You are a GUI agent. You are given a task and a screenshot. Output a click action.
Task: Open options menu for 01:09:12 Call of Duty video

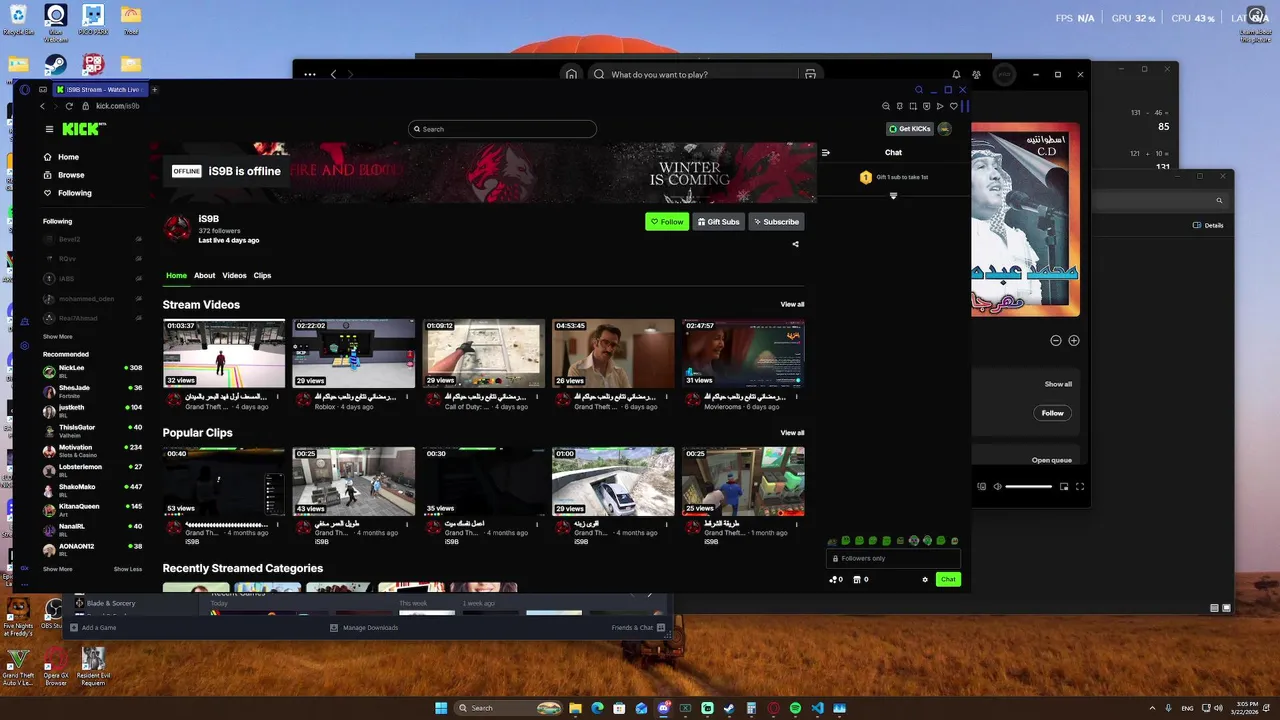point(537,396)
